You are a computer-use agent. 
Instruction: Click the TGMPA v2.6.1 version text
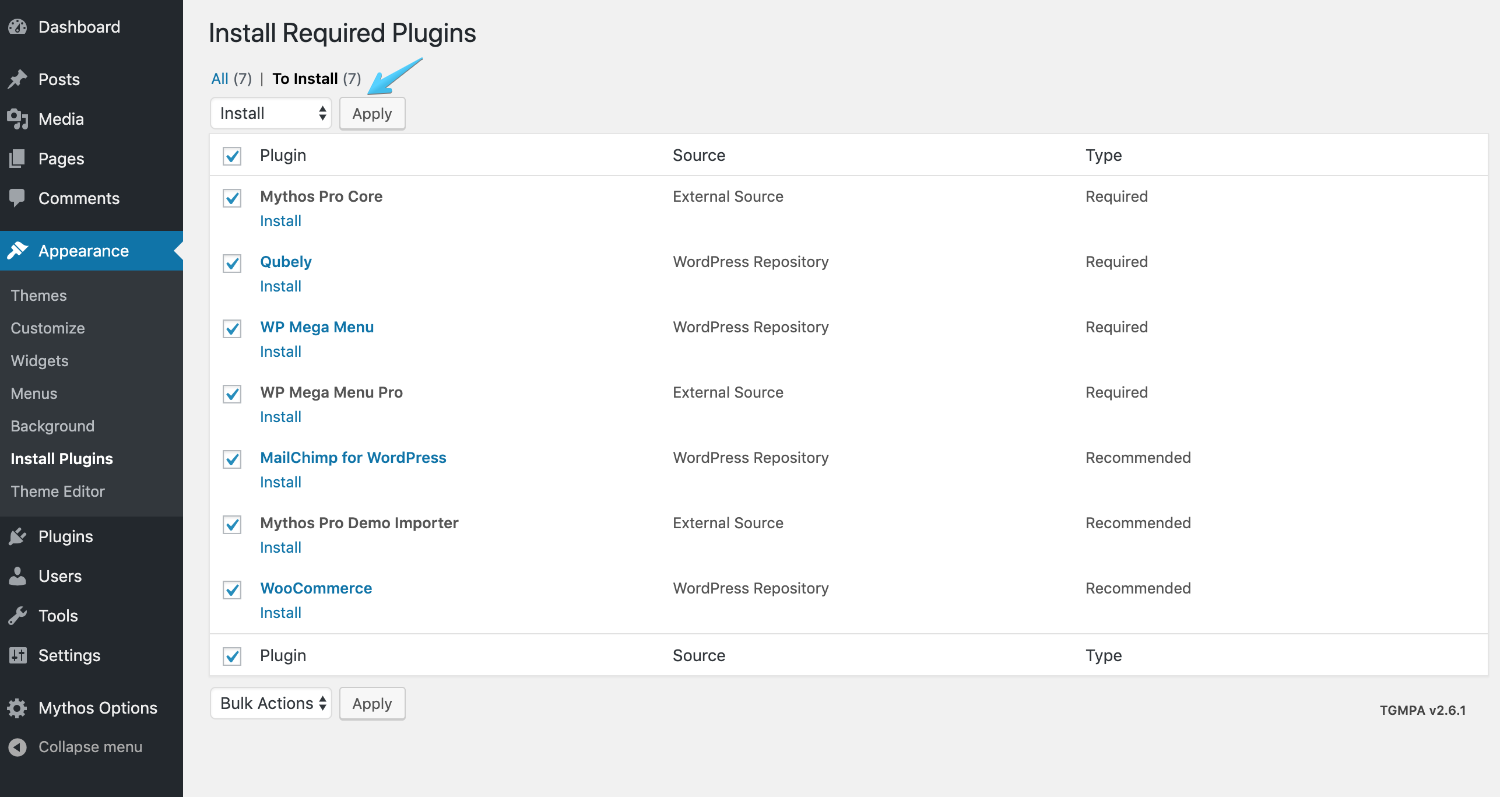point(1423,710)
